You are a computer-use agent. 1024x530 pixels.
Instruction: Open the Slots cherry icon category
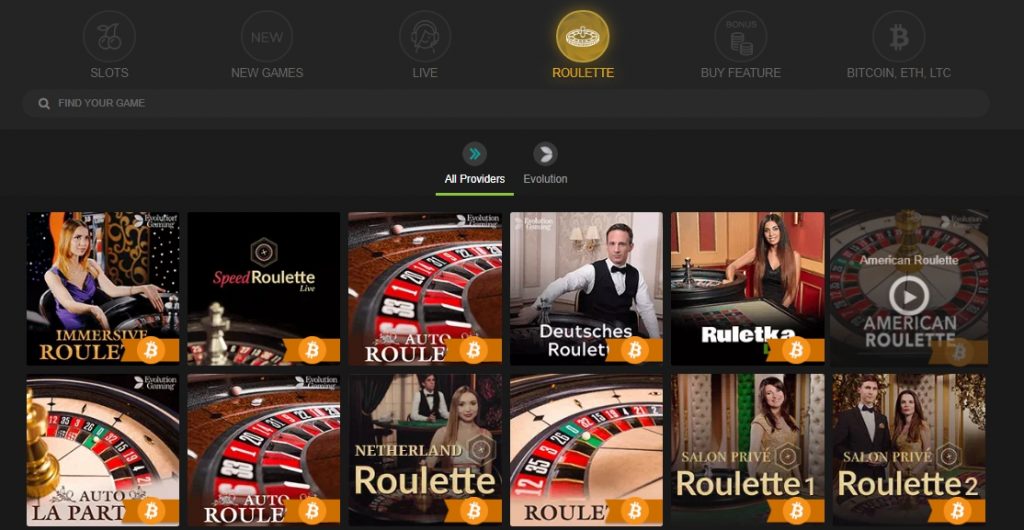point(109,37)
